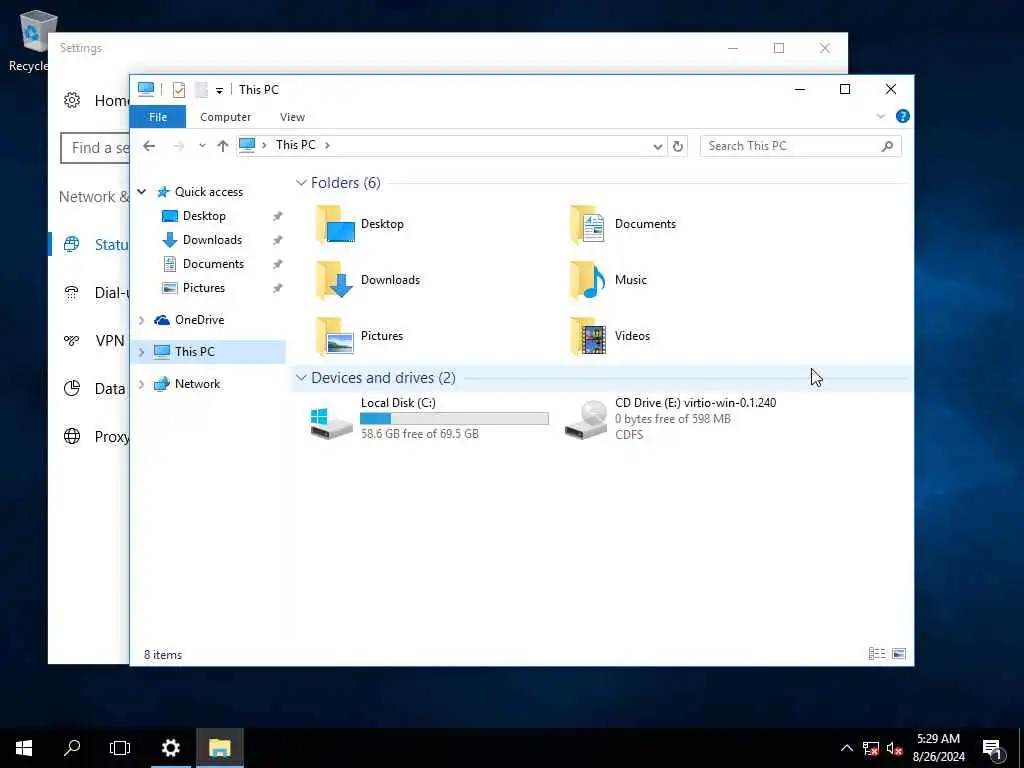Click VPN in Settings window
Image resolution: width=1024 pixels, height=768 pixels.
(x=110, y=341)
